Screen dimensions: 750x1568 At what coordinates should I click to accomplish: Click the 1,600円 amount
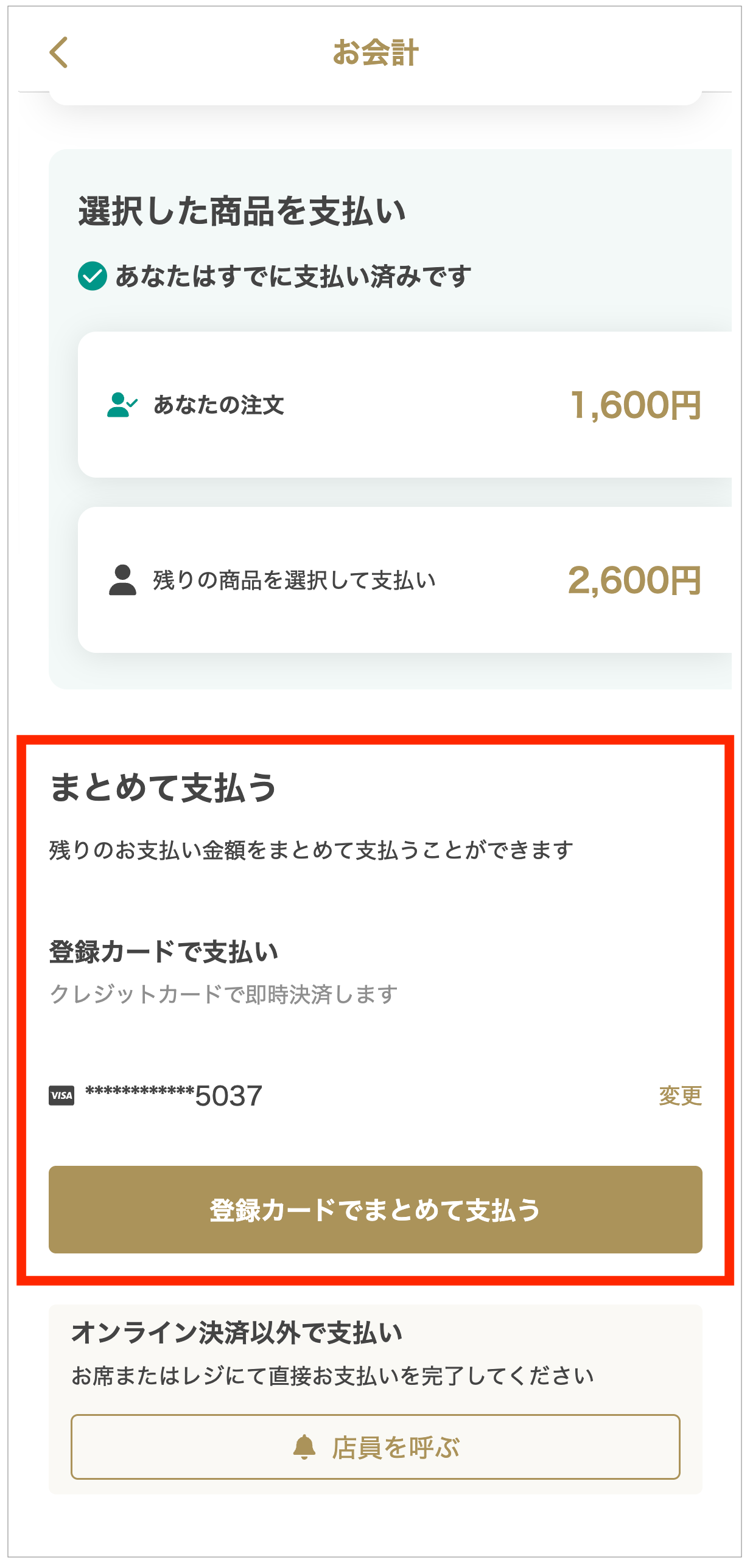(636, 405)
